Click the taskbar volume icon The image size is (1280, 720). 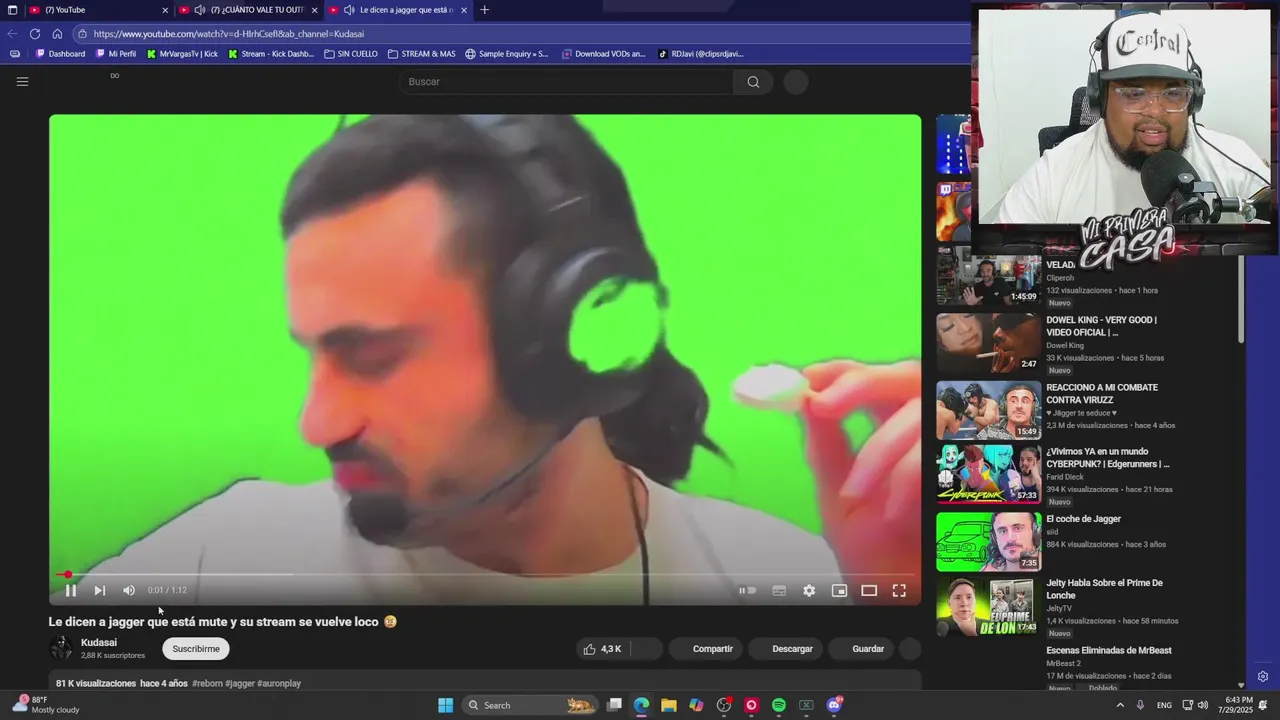coord(1202,705)
